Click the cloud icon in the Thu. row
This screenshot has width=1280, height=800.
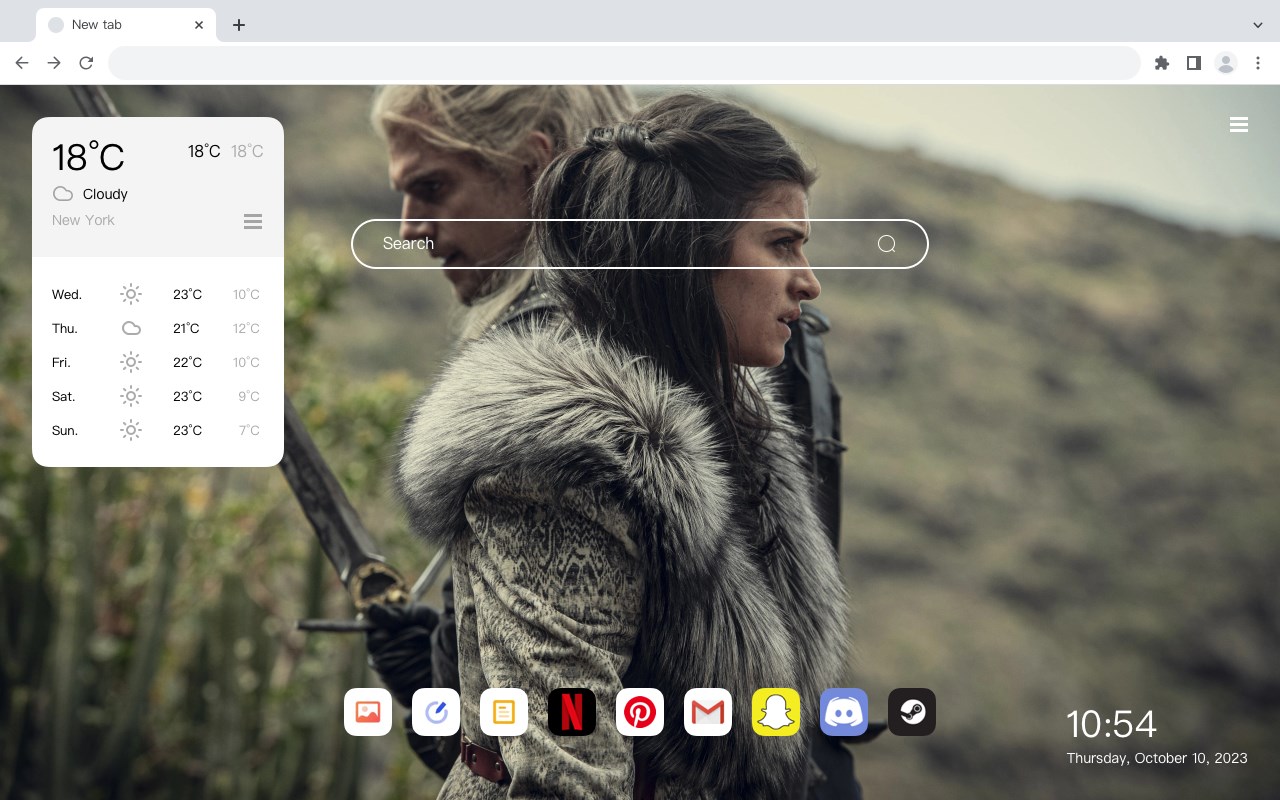pyautogui.click(x=131, y=328)
